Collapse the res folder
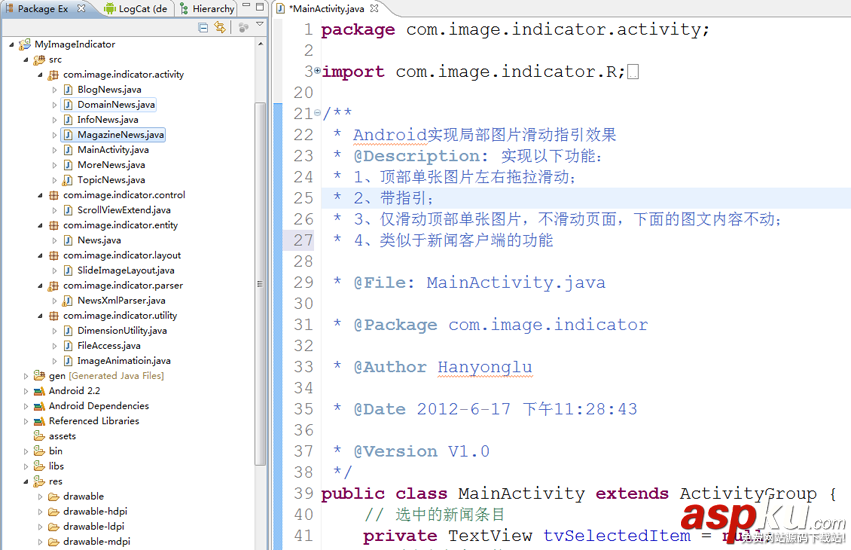Viewport: 851px width, 550px height. click(x=26, y=482)
